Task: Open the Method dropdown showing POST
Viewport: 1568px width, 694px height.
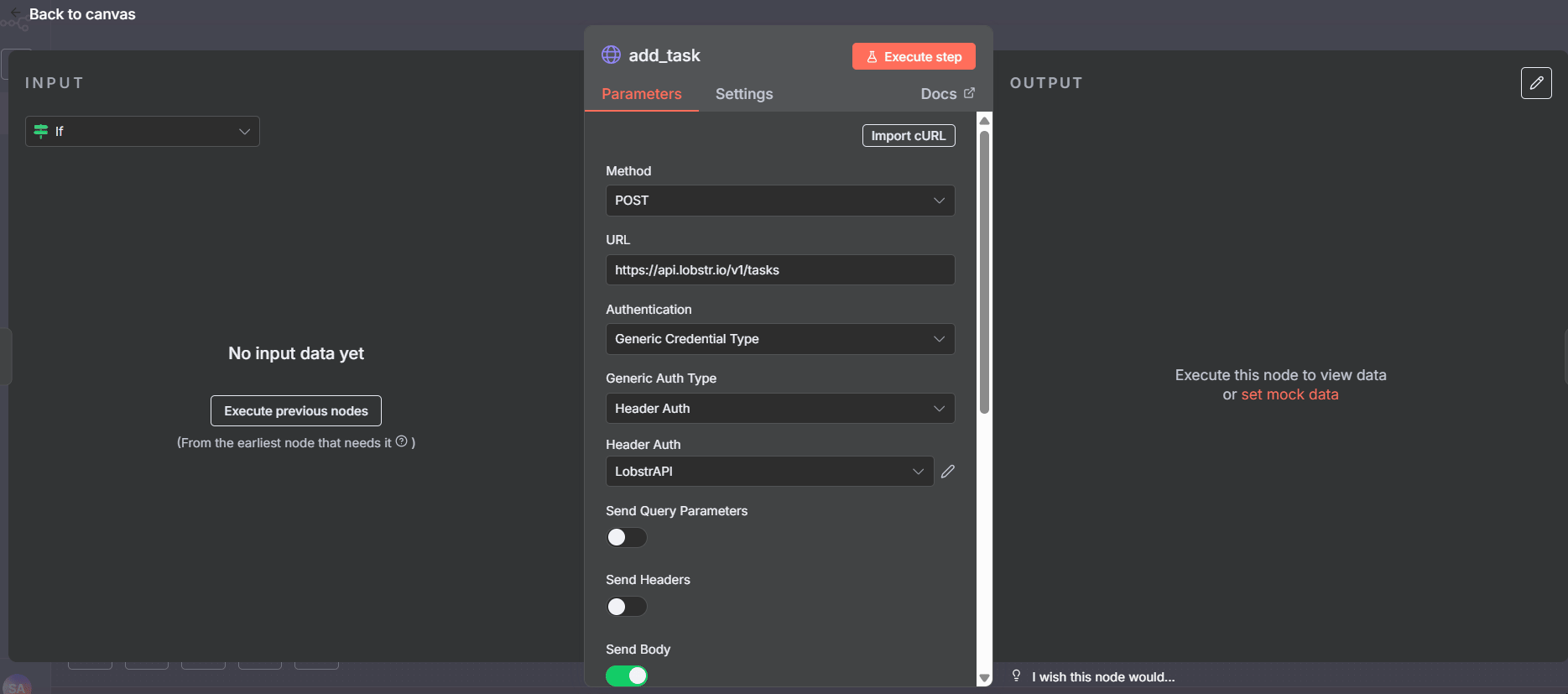Action: [780, 201]
